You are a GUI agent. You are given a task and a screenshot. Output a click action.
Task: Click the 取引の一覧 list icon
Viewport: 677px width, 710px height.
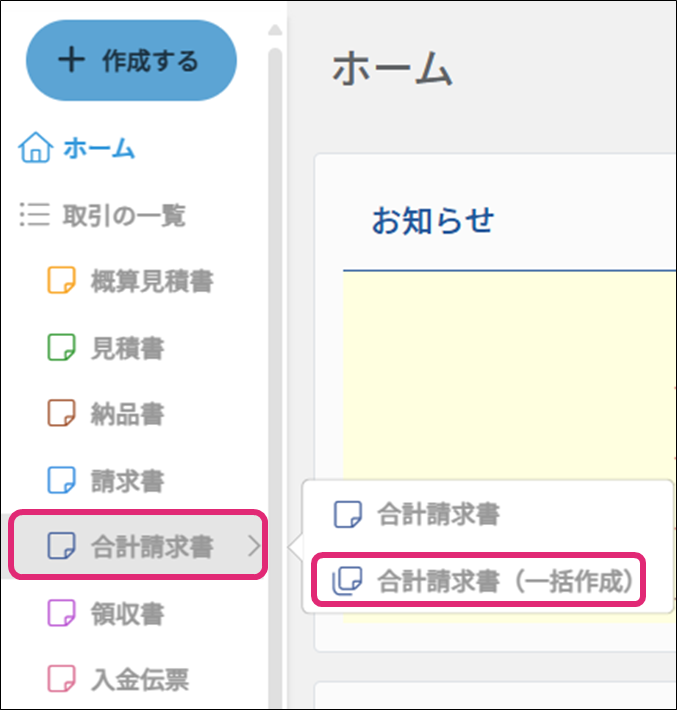point(34,216)
